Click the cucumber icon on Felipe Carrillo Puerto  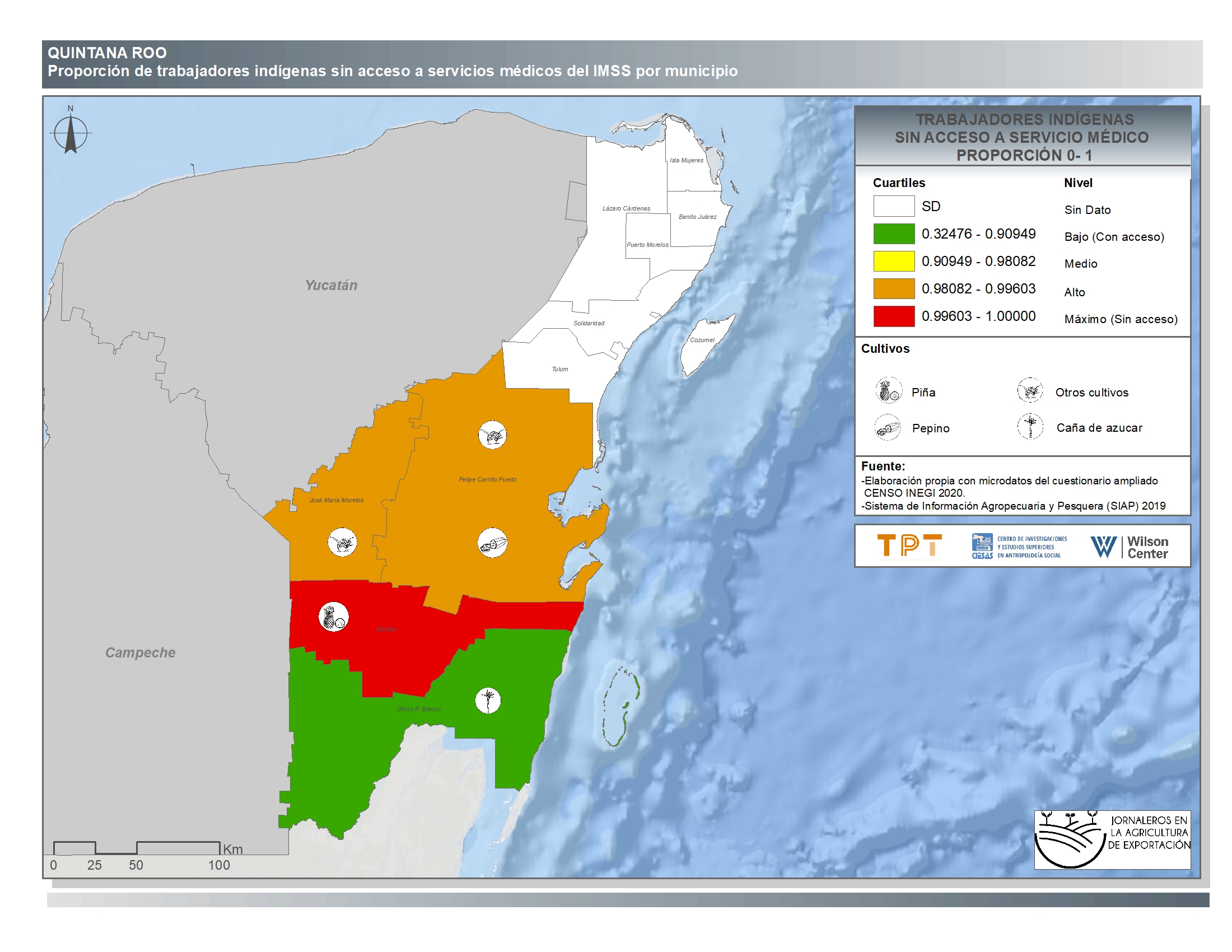tap(492, 543)
